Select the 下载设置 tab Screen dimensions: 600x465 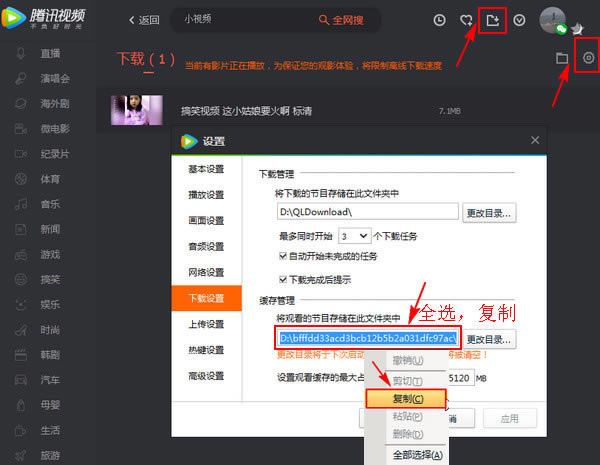[207, 298]
